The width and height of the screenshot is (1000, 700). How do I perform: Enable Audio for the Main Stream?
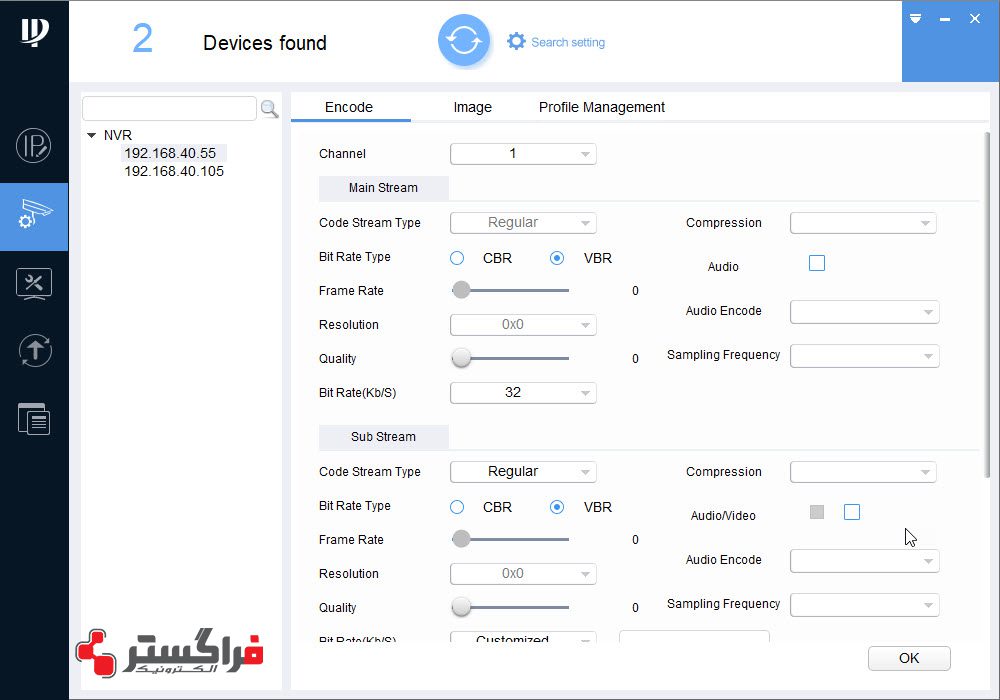[817, 263]
